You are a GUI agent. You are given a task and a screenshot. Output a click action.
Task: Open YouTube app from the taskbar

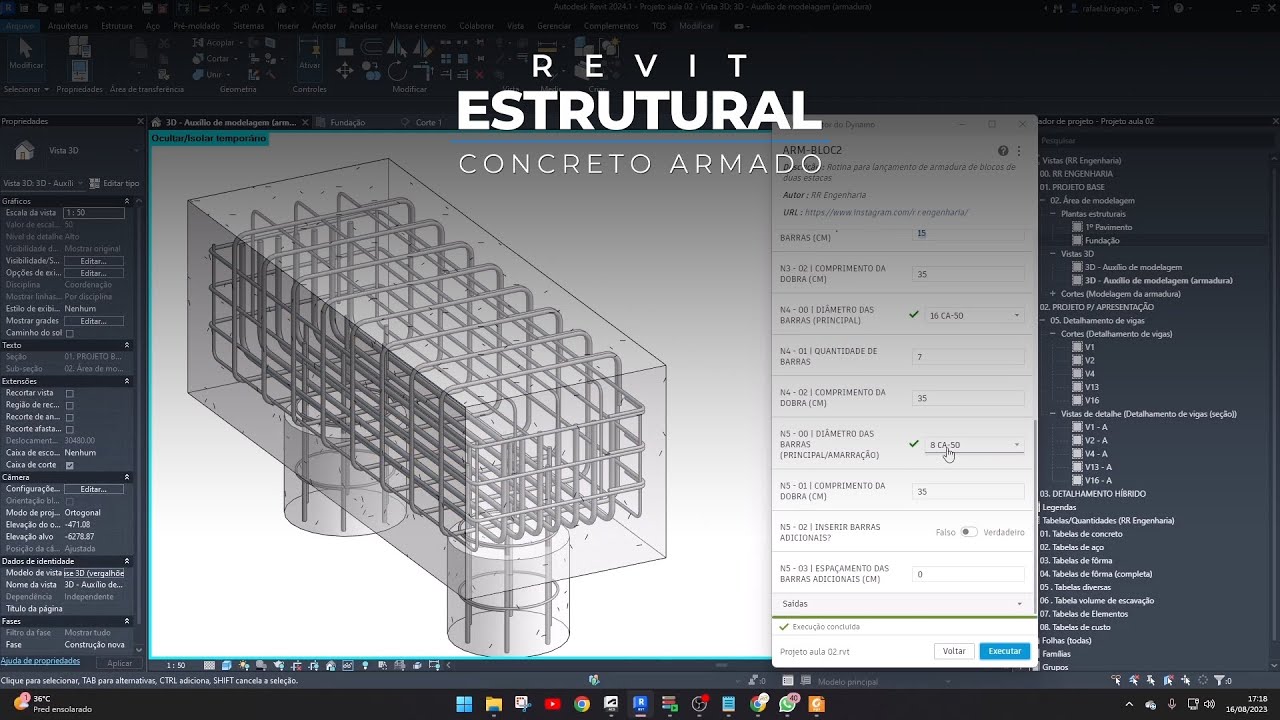pos(552,704)
